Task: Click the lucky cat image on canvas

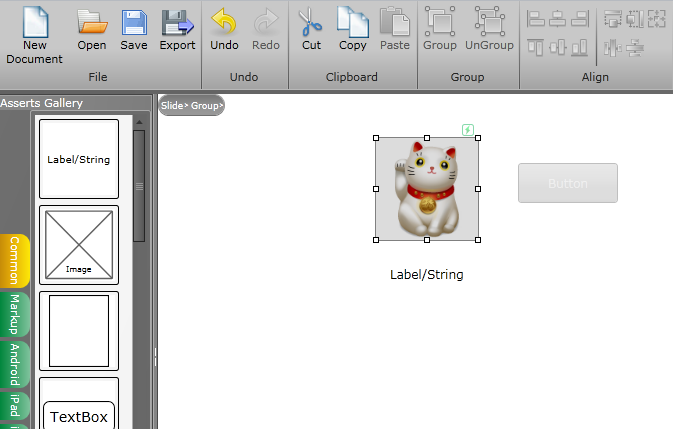Action: pos(427,189)
